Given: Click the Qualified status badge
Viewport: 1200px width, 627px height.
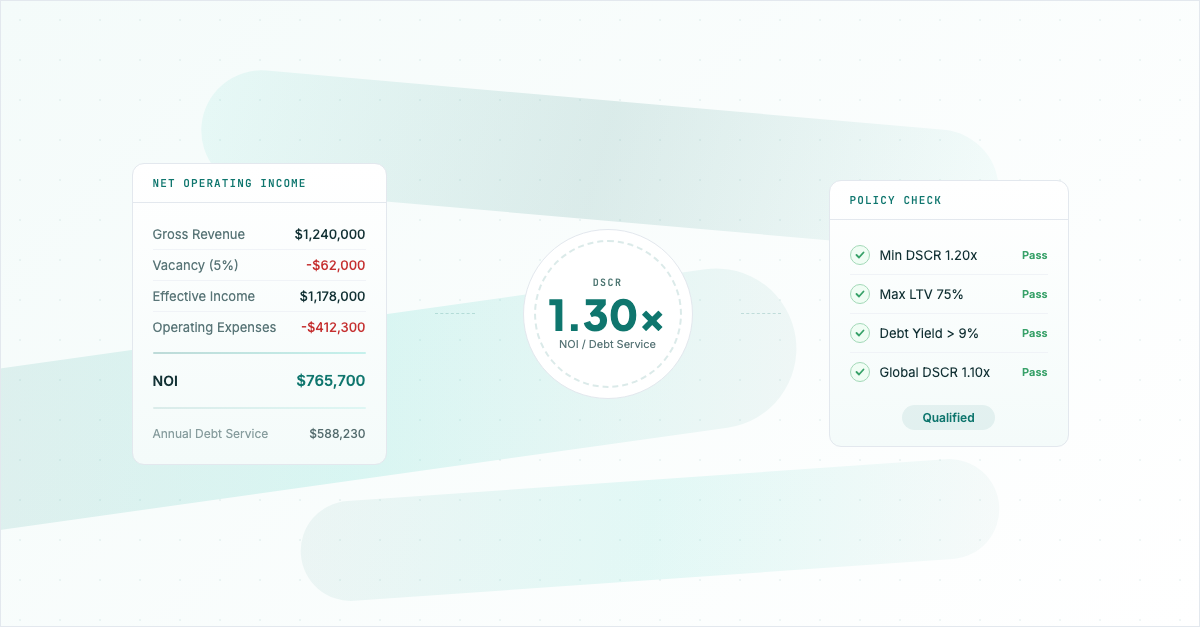Looking at the screenshot, I should click(948, 418).
